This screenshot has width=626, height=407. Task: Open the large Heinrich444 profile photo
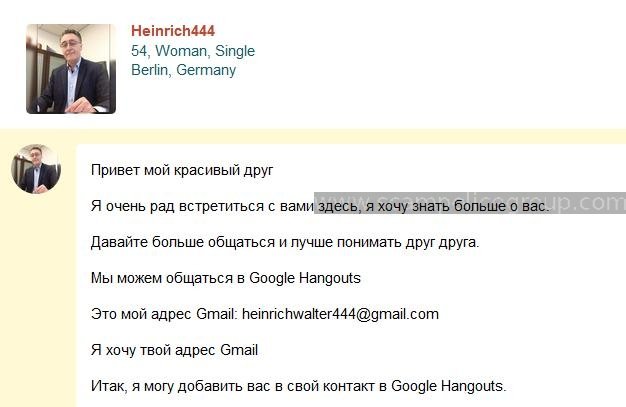[x=71, y=69]
